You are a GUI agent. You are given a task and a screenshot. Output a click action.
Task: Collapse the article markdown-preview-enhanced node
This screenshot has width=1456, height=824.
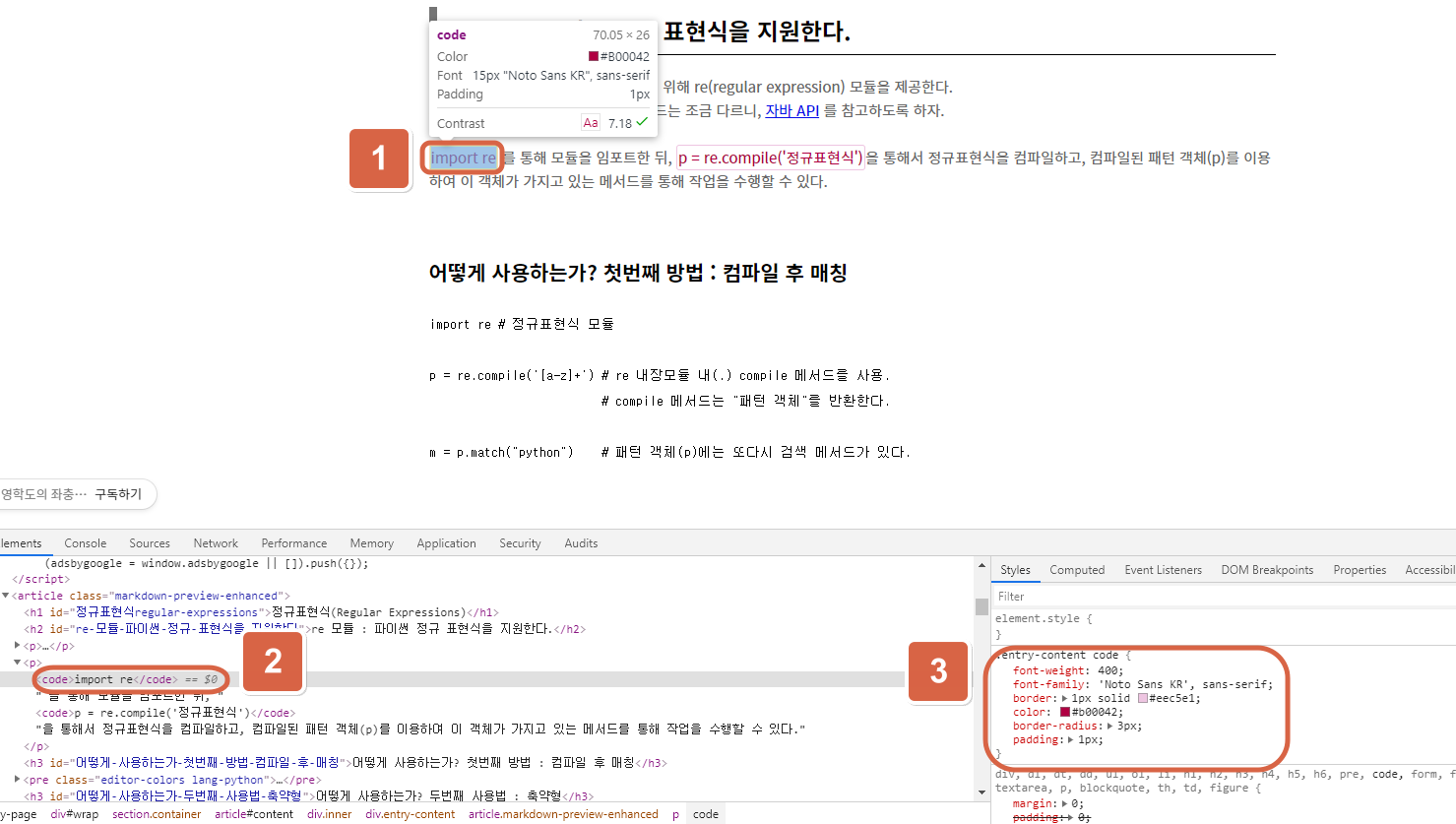tap(6, 596)
